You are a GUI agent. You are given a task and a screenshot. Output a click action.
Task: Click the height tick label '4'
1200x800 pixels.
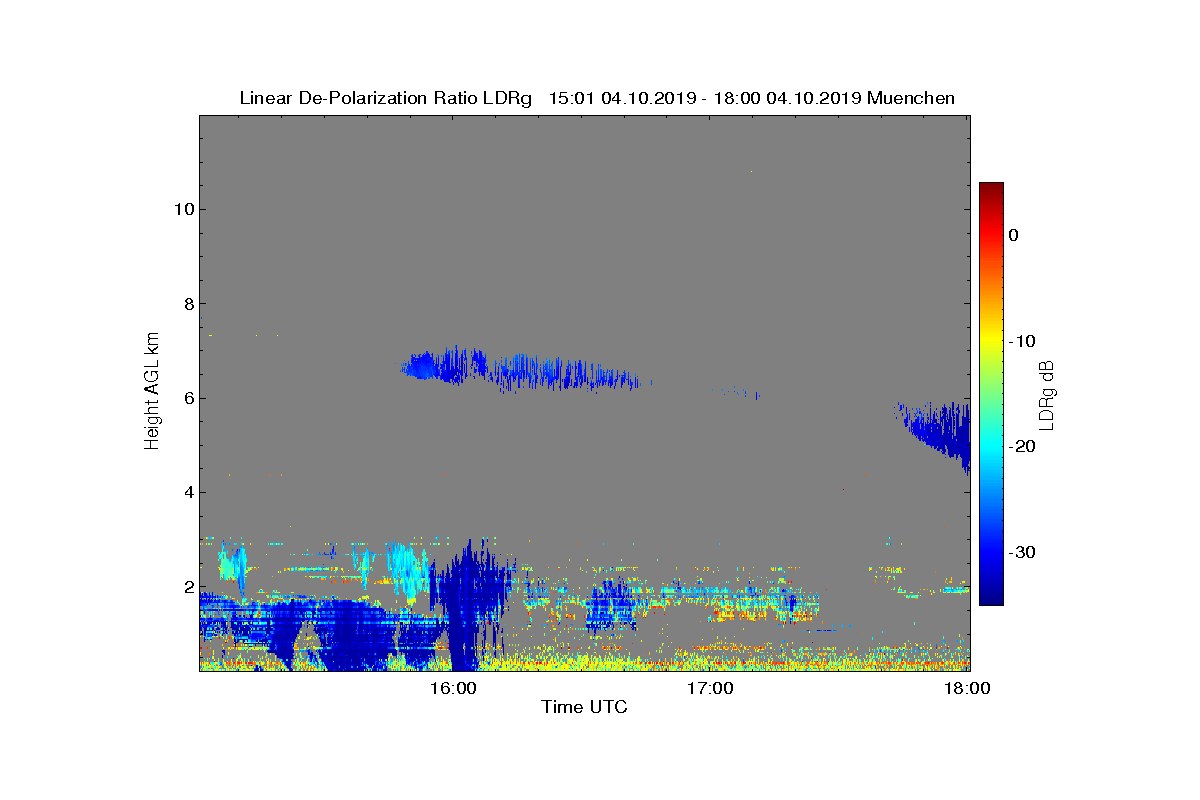coord(188,492)
